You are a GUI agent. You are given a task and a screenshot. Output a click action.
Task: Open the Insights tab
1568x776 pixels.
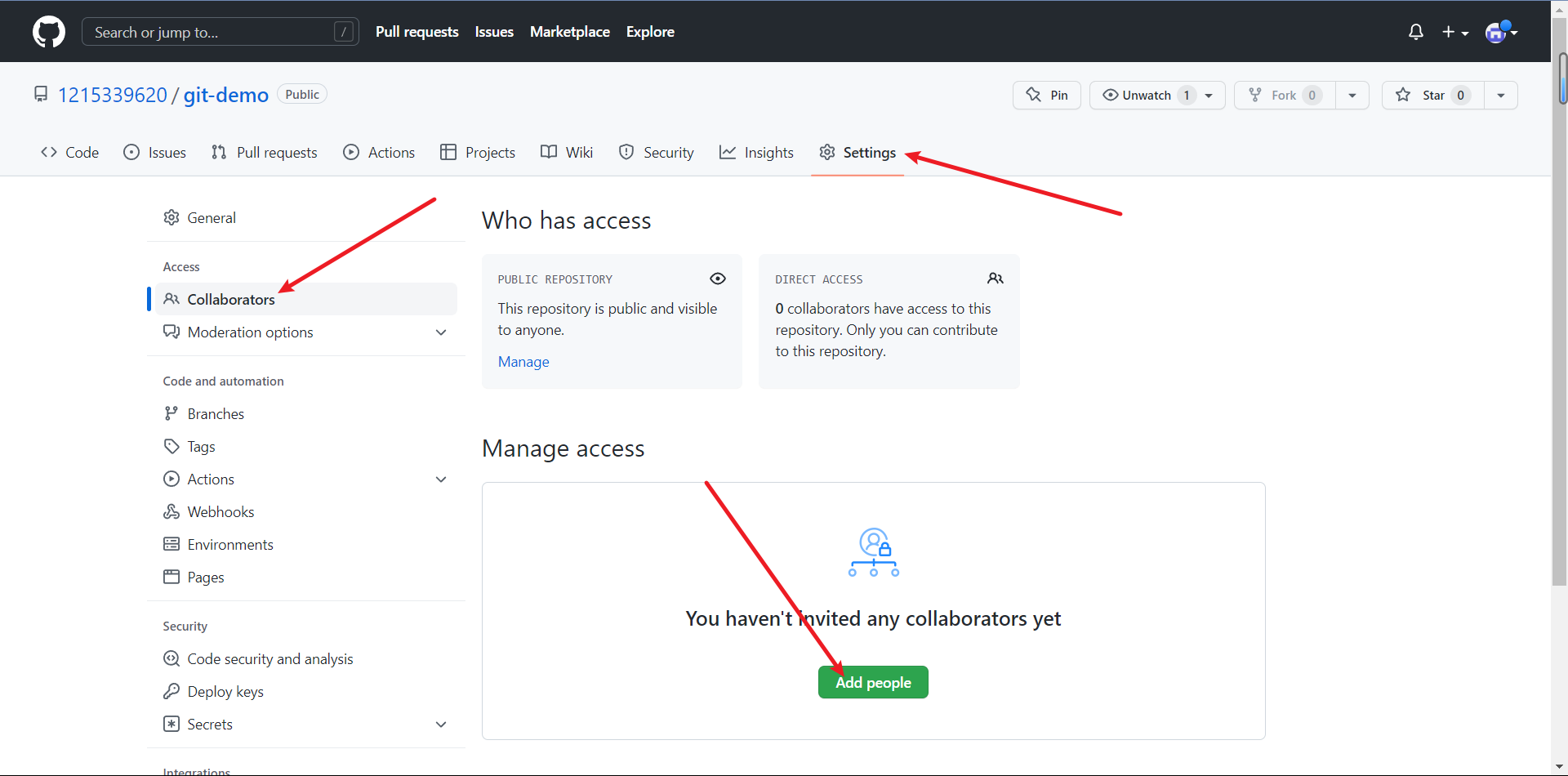click(x=756, y=152)
